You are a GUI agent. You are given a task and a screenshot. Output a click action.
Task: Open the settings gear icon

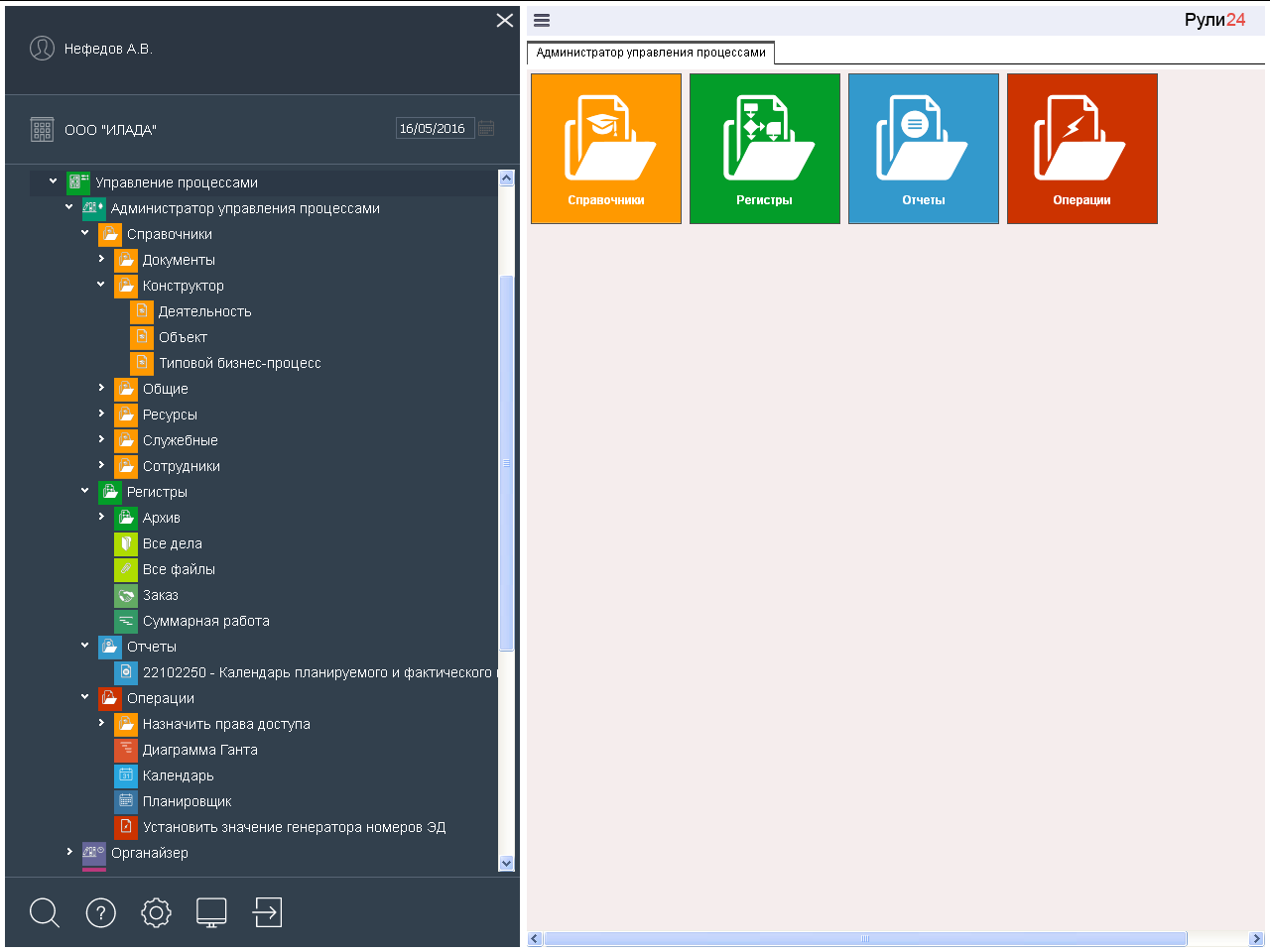156,912
